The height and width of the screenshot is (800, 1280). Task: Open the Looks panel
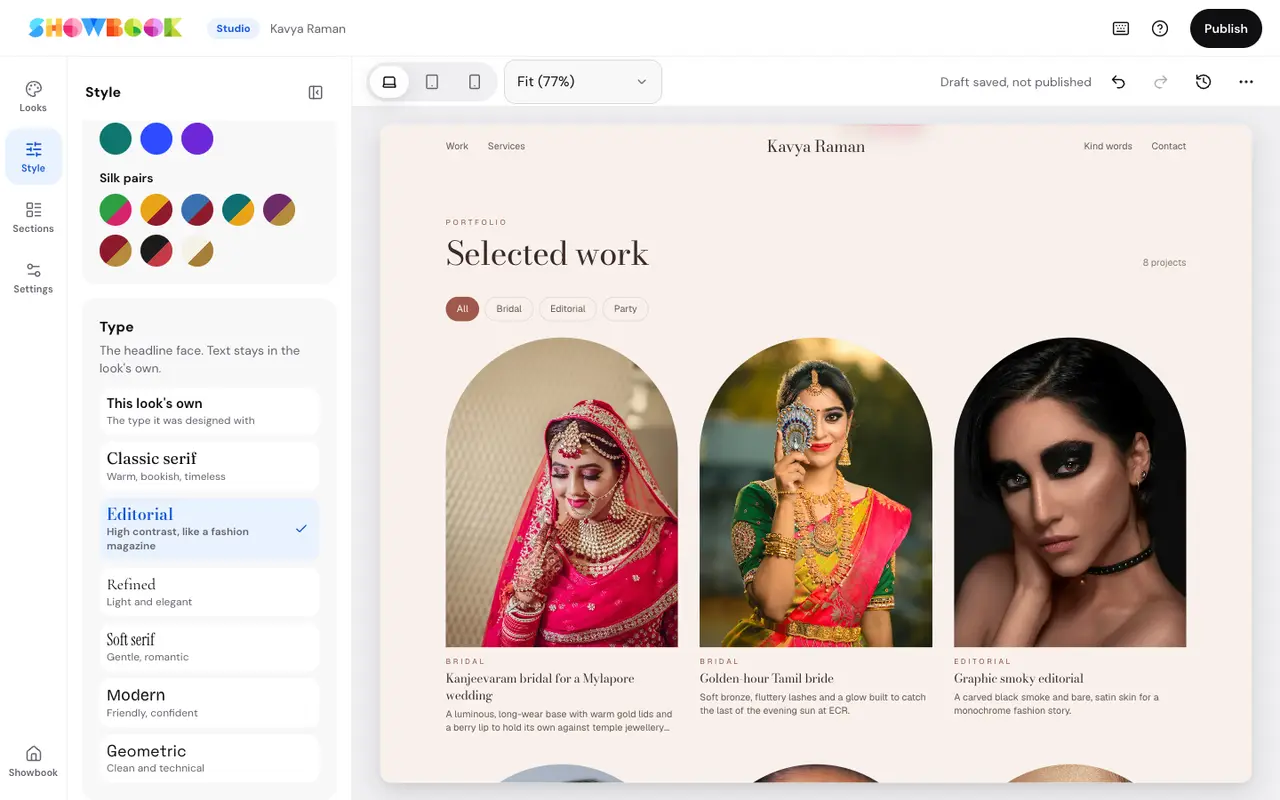coord(33,97)
